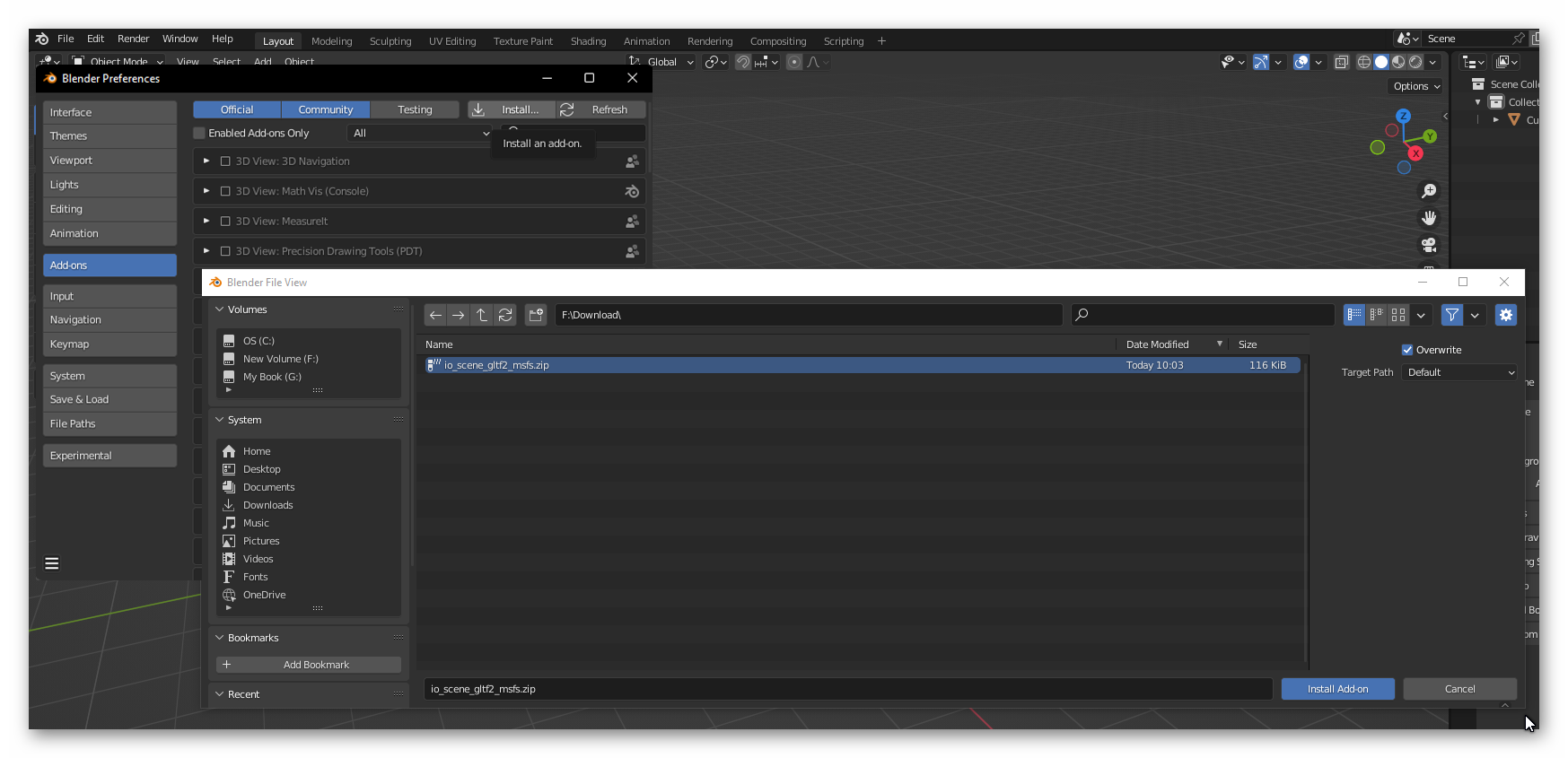Switch to thumbnails display mode

pyautogui.click(x=1398, y=315)
